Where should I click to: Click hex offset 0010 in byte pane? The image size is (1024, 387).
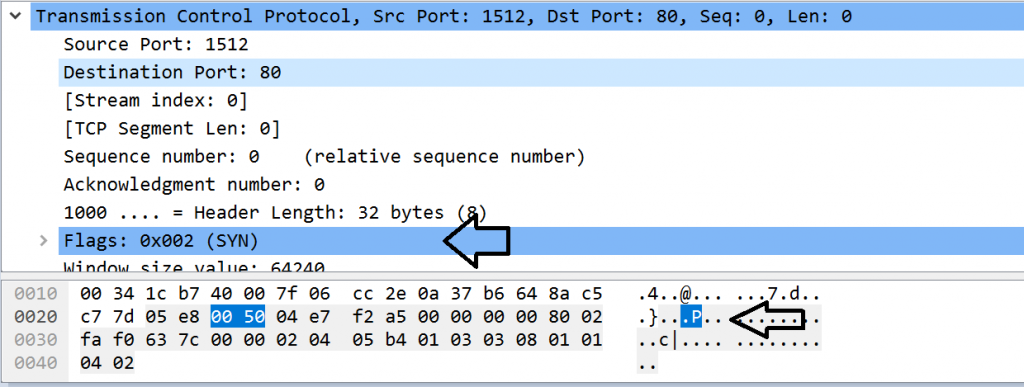(36, 294)
